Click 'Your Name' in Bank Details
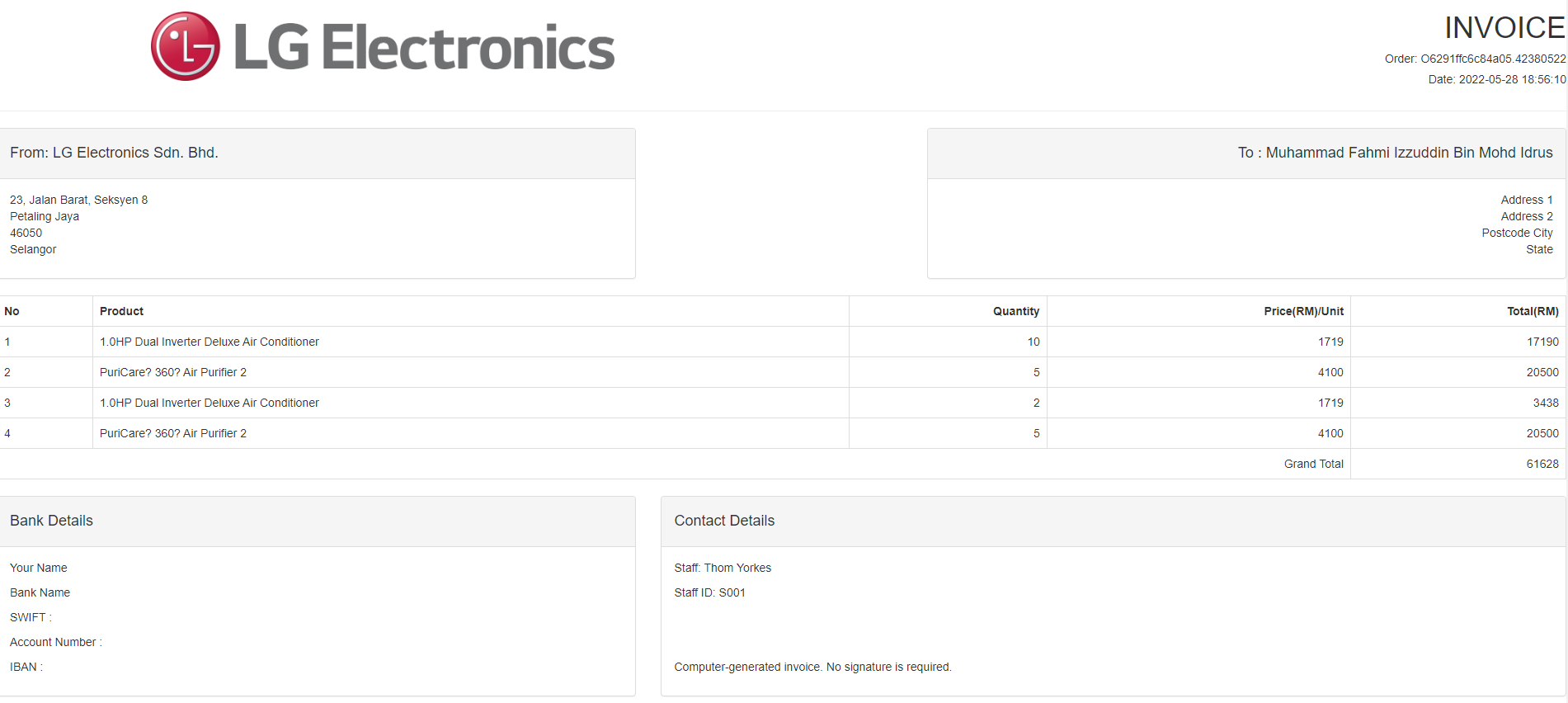 [x=39, y=568]
